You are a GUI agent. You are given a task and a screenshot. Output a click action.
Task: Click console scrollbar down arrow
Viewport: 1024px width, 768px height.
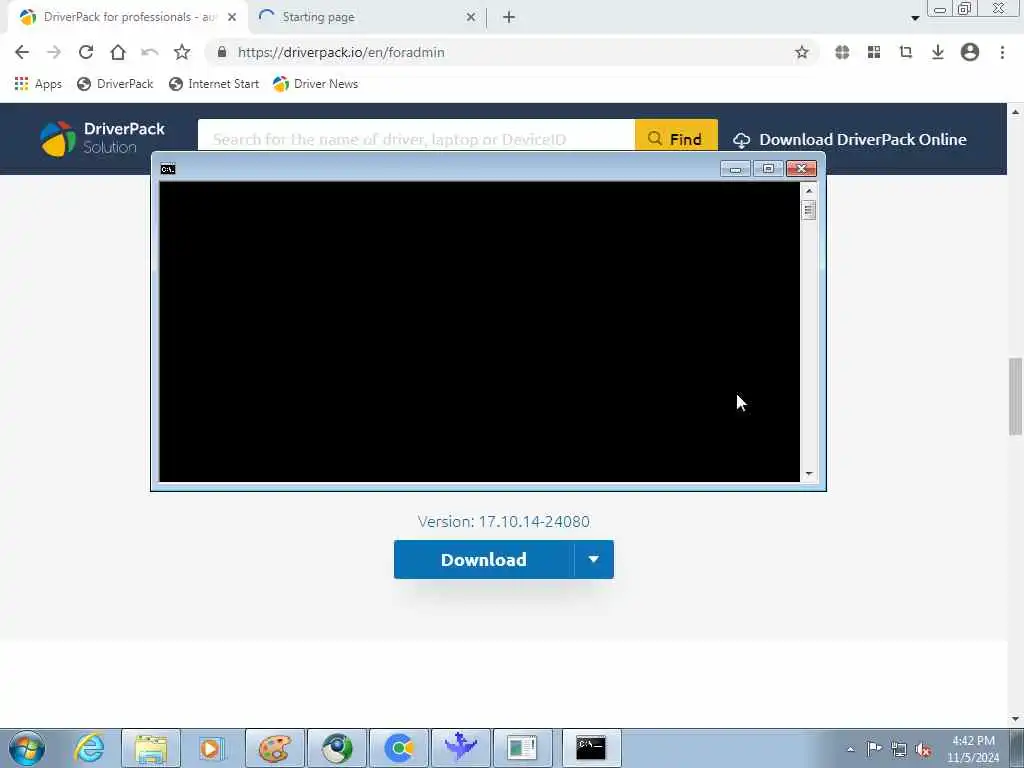[x=808, y=474]
